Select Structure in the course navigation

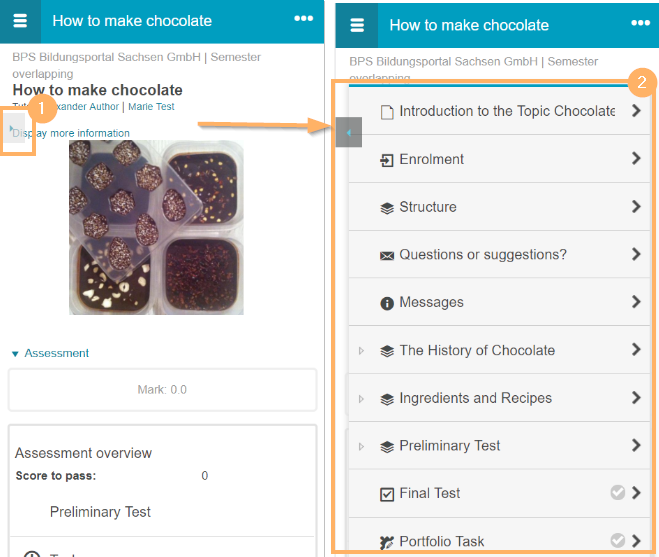point(427,207)
